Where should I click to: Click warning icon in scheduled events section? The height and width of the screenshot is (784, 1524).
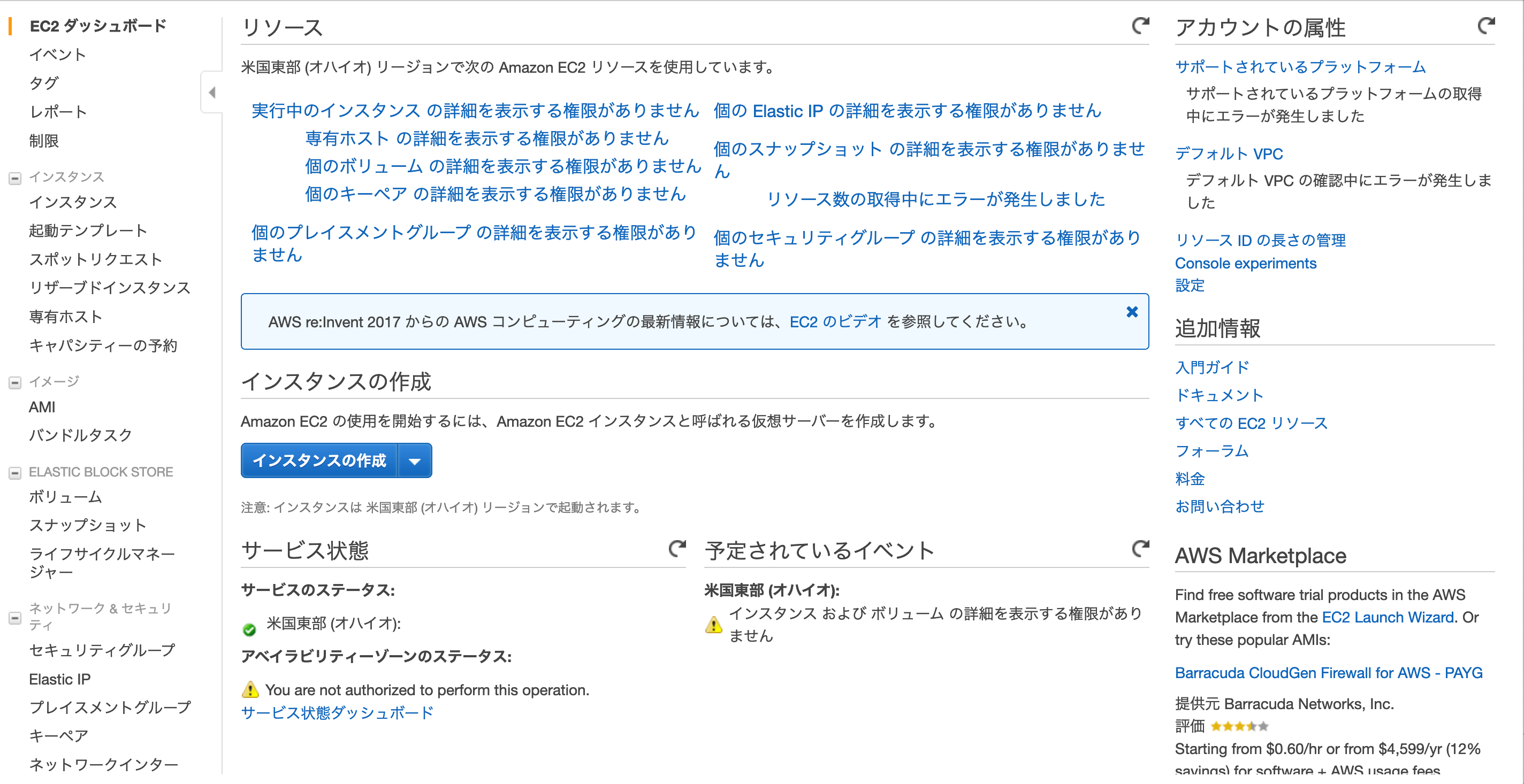tap(713, 624)
